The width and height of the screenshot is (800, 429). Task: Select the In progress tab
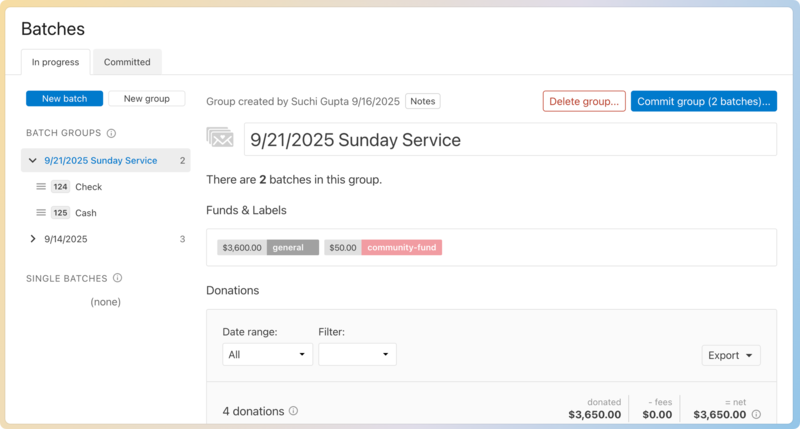(55, 62)
